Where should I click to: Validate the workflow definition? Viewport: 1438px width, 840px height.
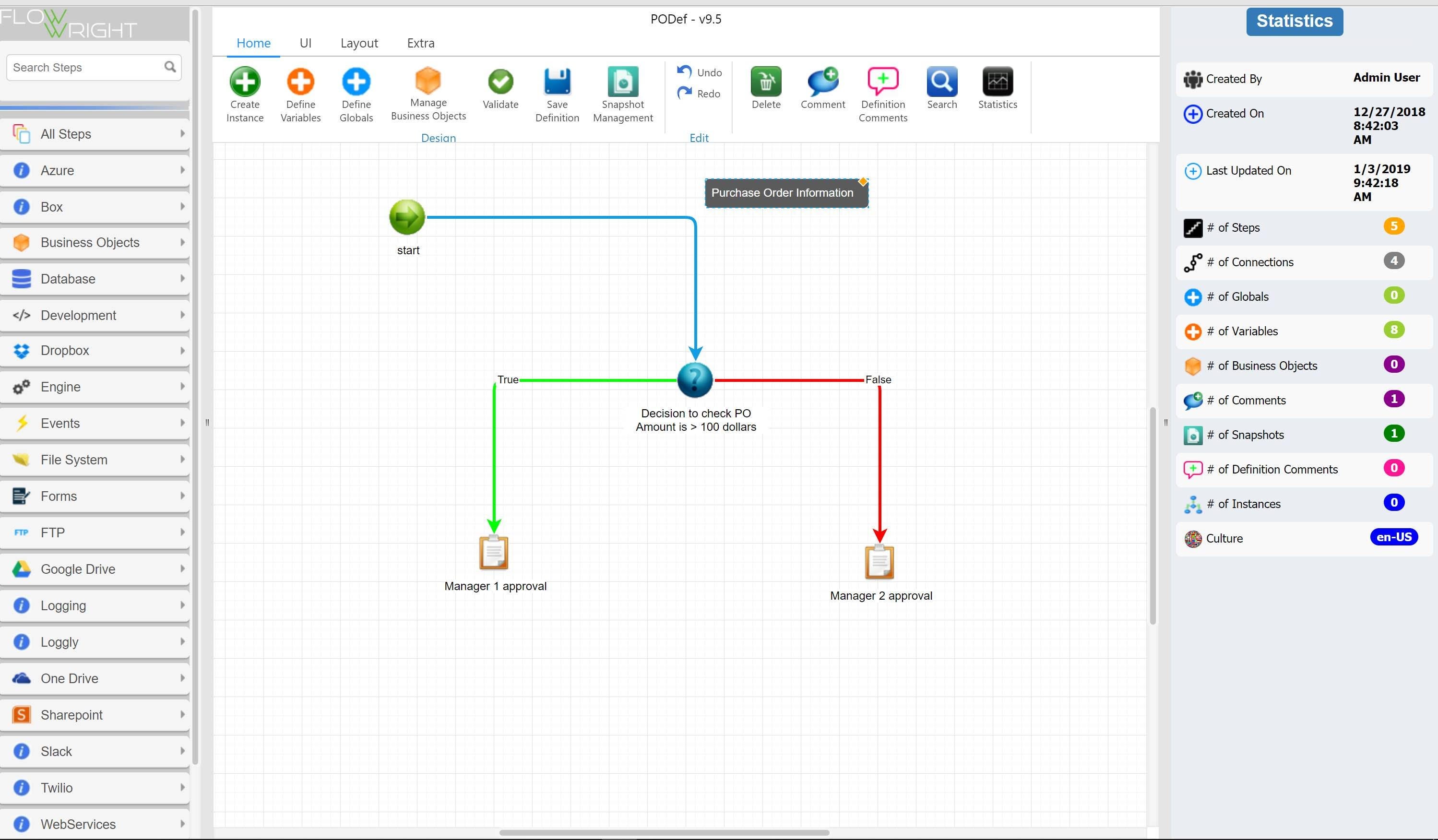click(x=500, y=82)
